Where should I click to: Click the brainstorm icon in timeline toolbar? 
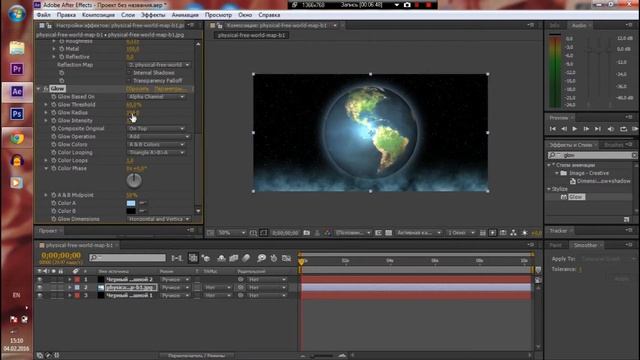tap(262, 258)
